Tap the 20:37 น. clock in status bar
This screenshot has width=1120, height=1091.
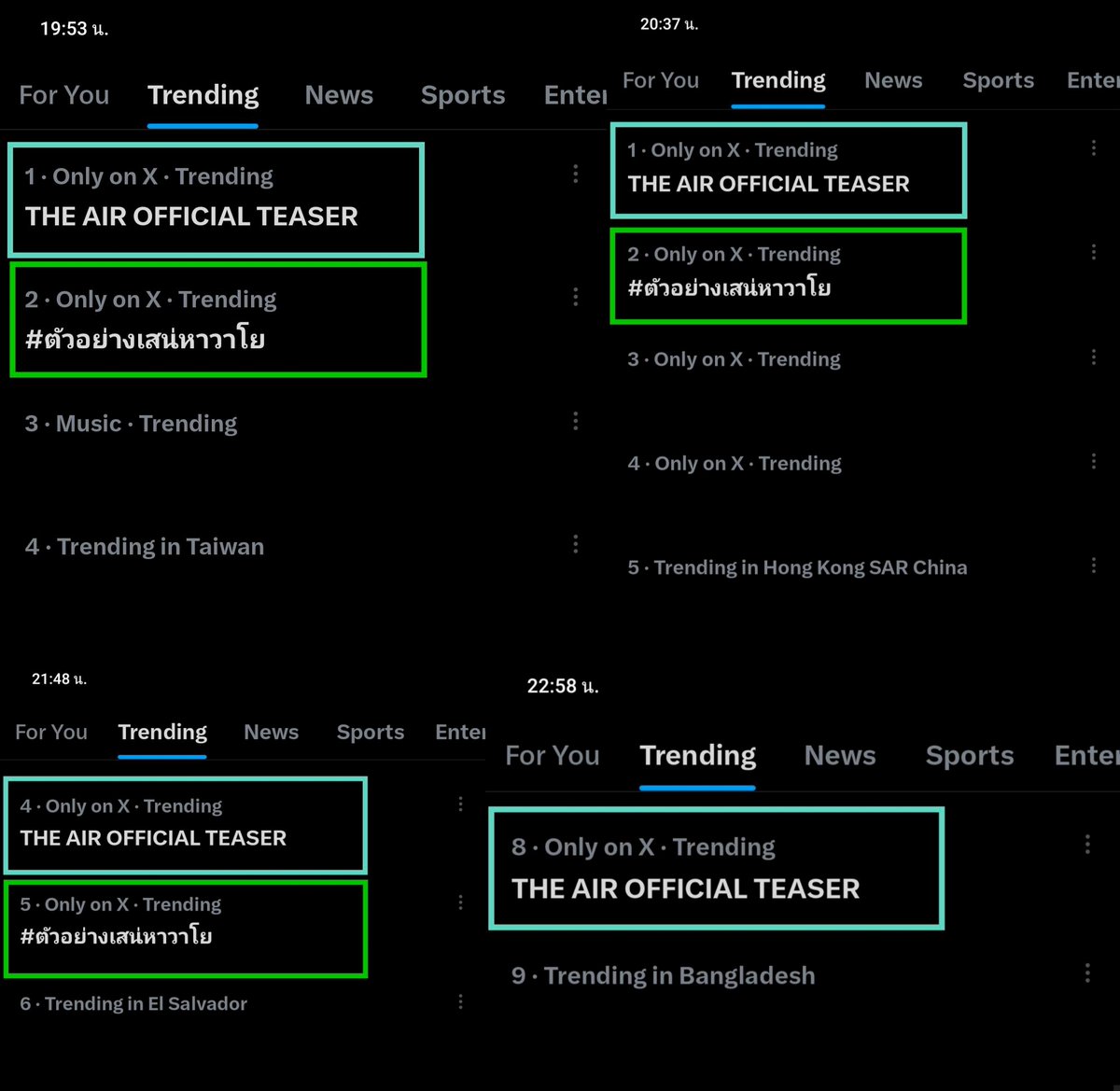(669, 24)
